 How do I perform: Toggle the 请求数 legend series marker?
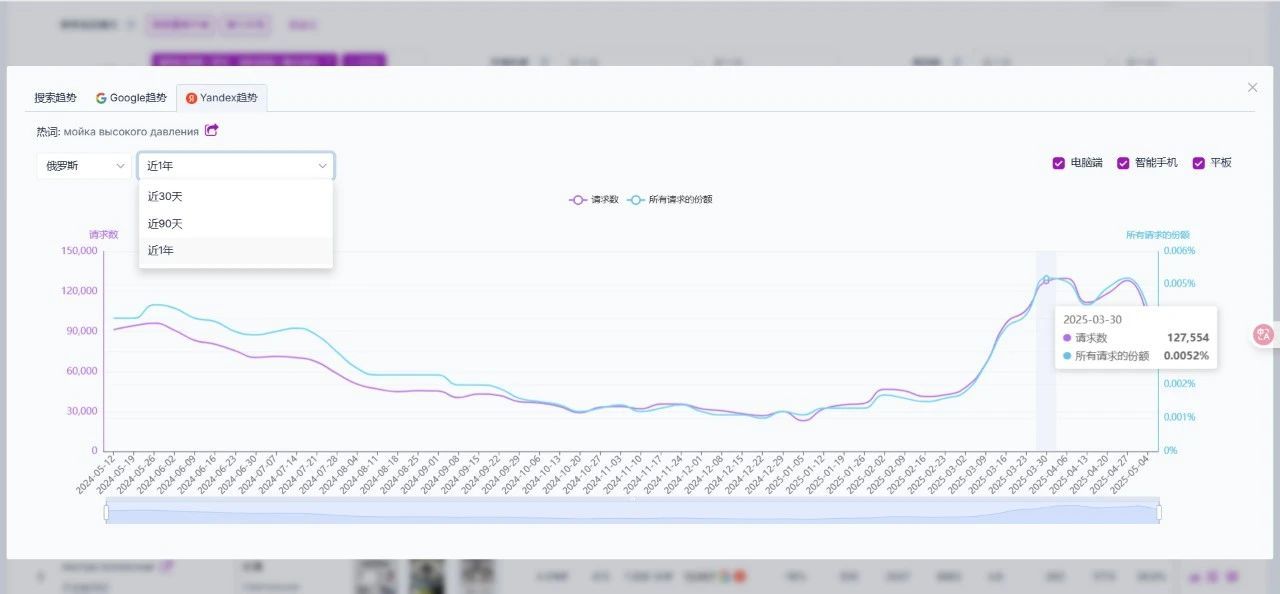578,199
